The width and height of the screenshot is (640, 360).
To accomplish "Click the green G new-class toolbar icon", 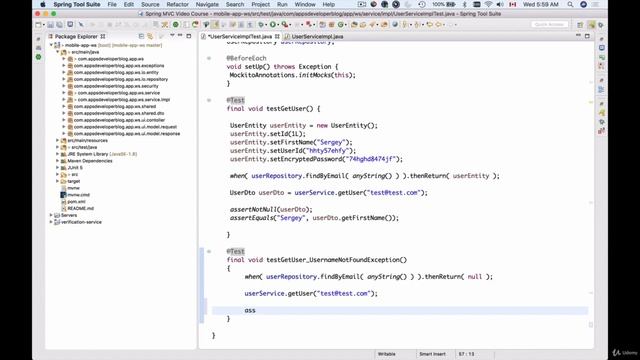I will tap(340, 25).
